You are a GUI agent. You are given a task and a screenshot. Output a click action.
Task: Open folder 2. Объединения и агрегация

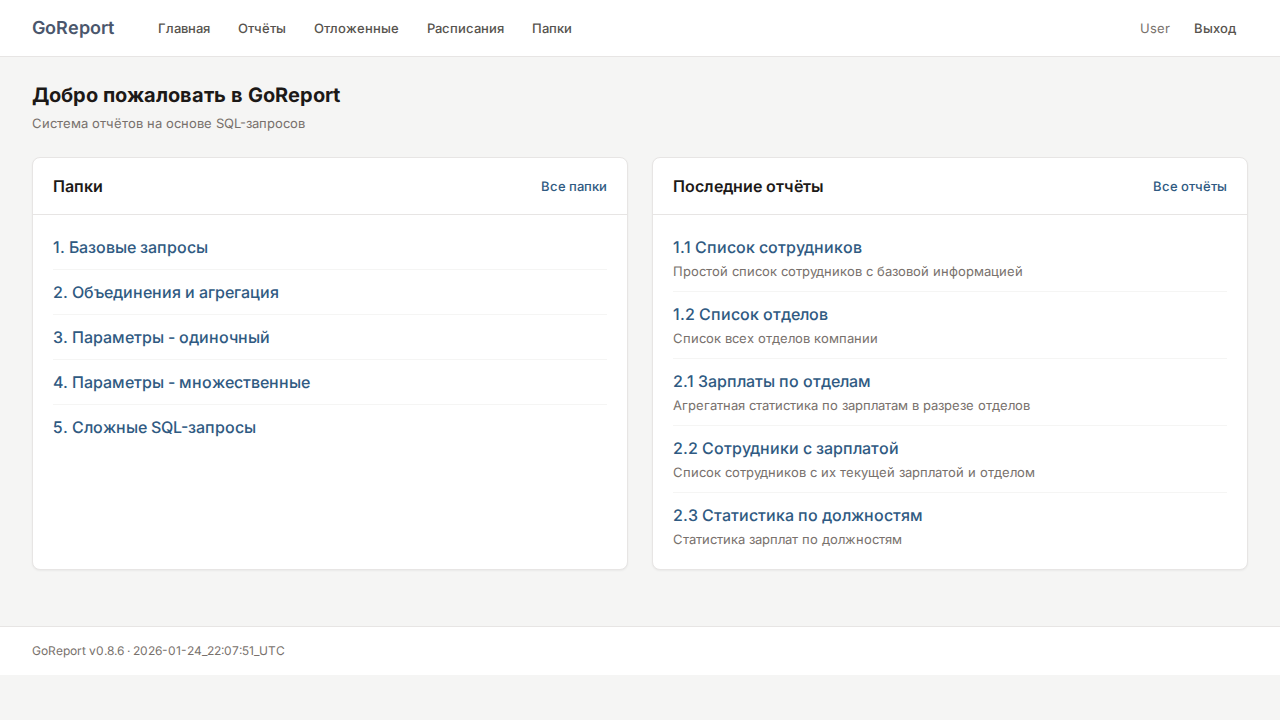[166, 292]
